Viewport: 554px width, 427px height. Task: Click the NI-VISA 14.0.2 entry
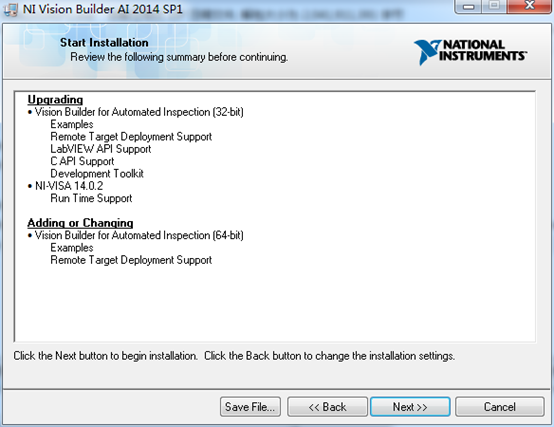coord(69,186)
